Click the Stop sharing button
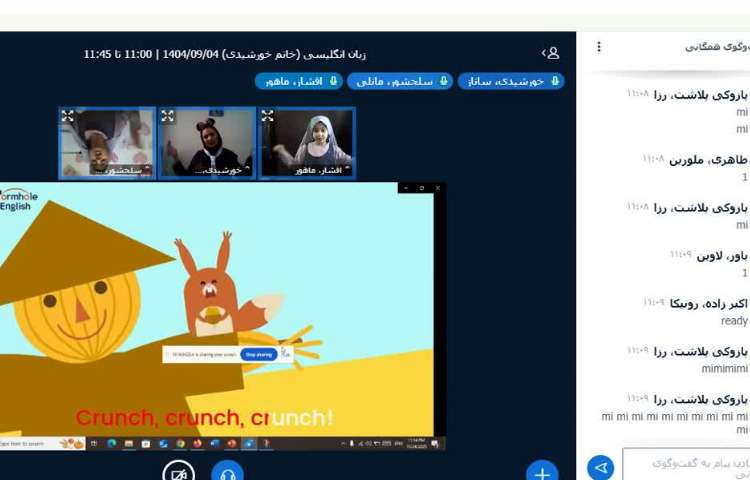The image size is (750, 480). coord(259,355)
